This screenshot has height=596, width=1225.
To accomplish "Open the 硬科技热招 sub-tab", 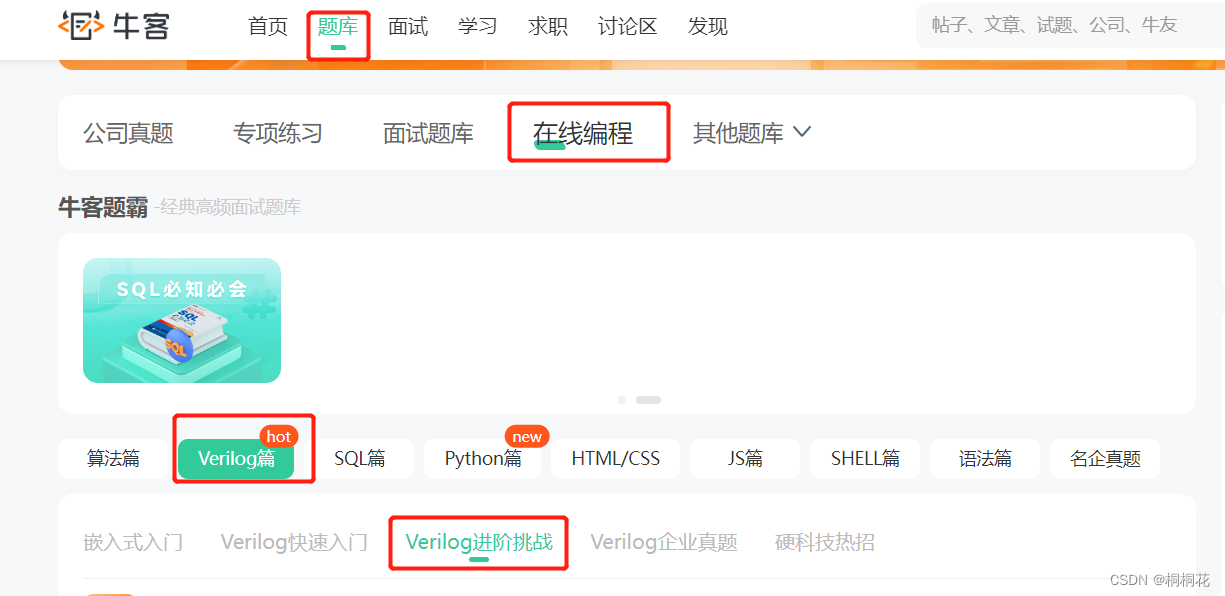I will (825, 543).
